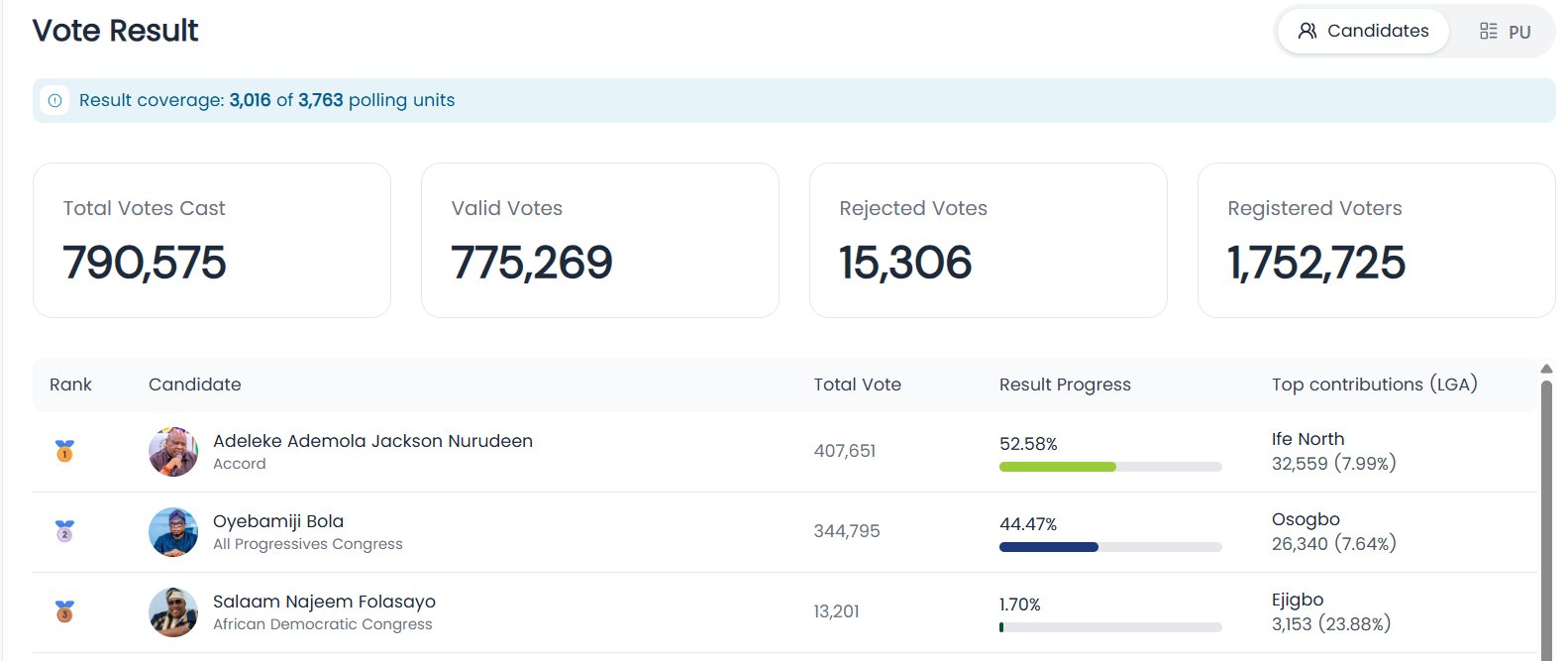Click the 1.70% progress bar

(1110, 627)
